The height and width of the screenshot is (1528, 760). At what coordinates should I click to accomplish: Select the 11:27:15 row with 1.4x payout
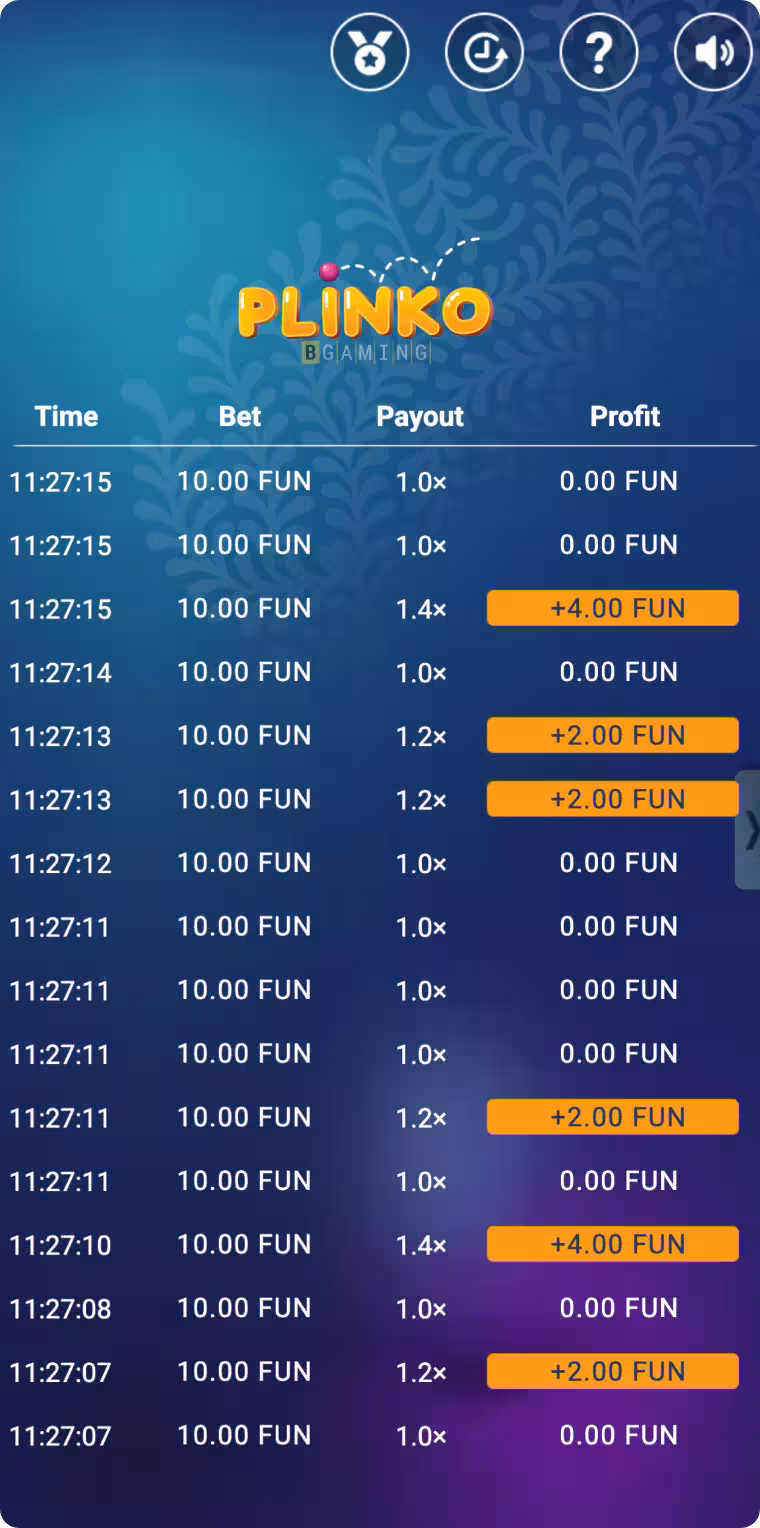380,608
